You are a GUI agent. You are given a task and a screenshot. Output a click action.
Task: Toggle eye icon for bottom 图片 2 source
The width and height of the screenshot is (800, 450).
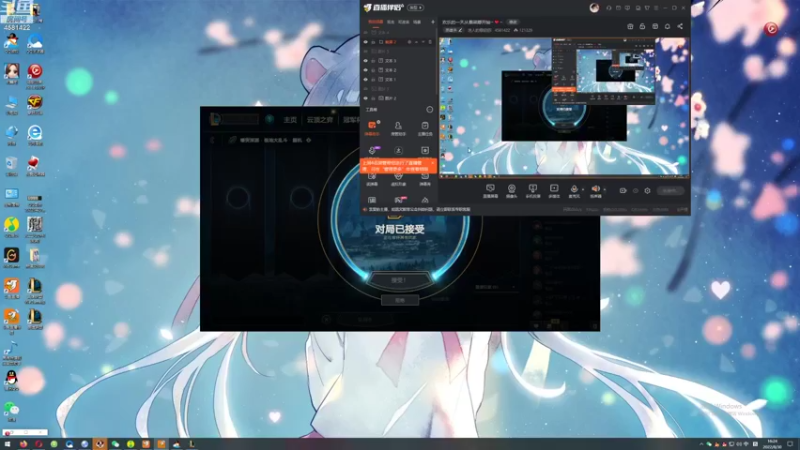click(365, 98)
